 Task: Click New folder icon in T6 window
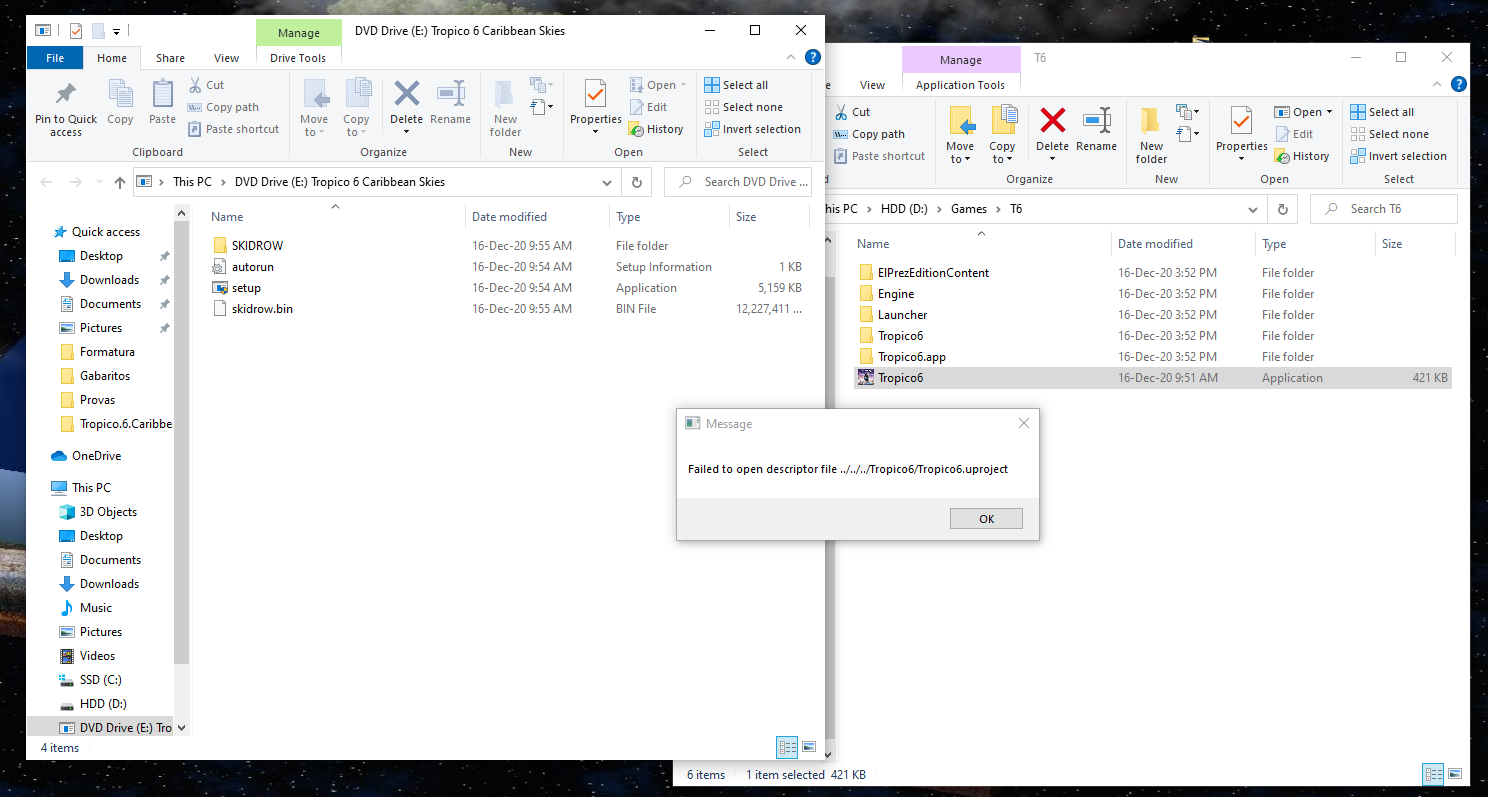pyautogui.click(x=1151, y=135)
